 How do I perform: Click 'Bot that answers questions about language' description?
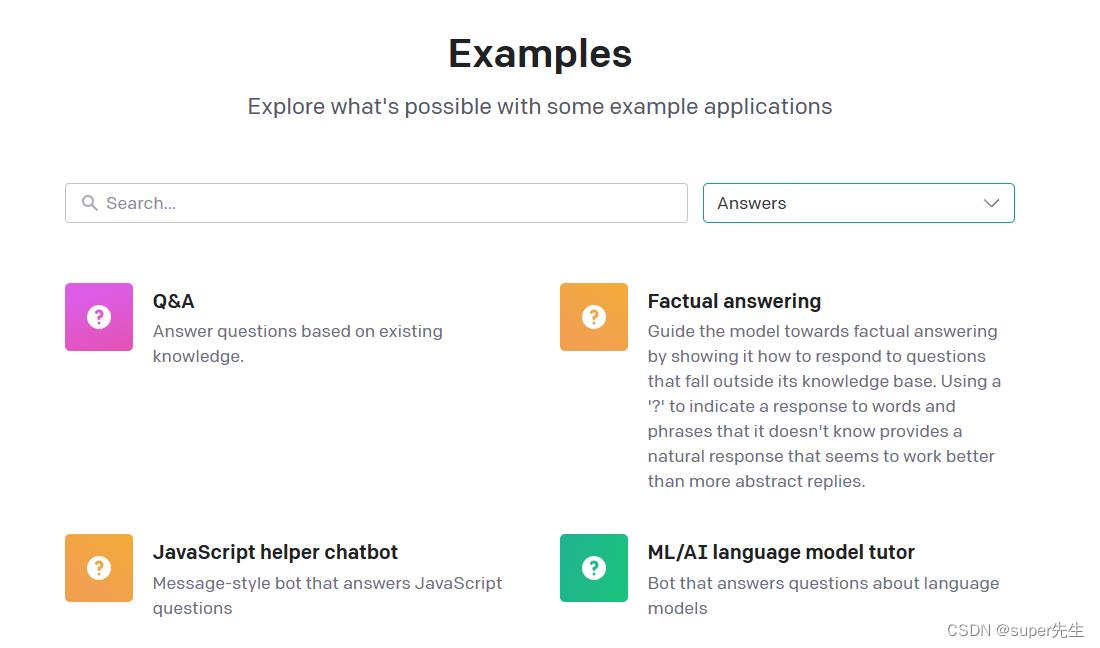tap(823, 583)
